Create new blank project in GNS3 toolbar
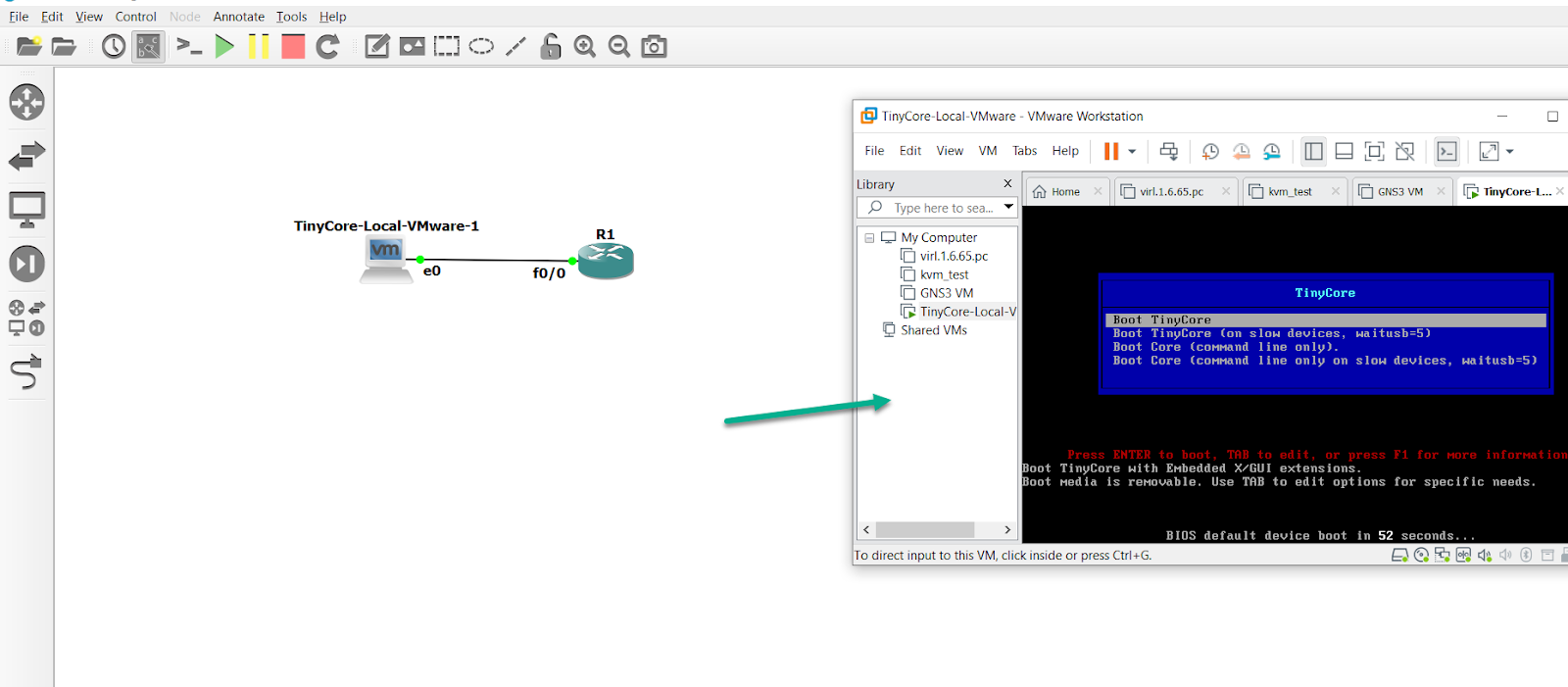Viewport: 1568px width, 687px height. (29, 46)
